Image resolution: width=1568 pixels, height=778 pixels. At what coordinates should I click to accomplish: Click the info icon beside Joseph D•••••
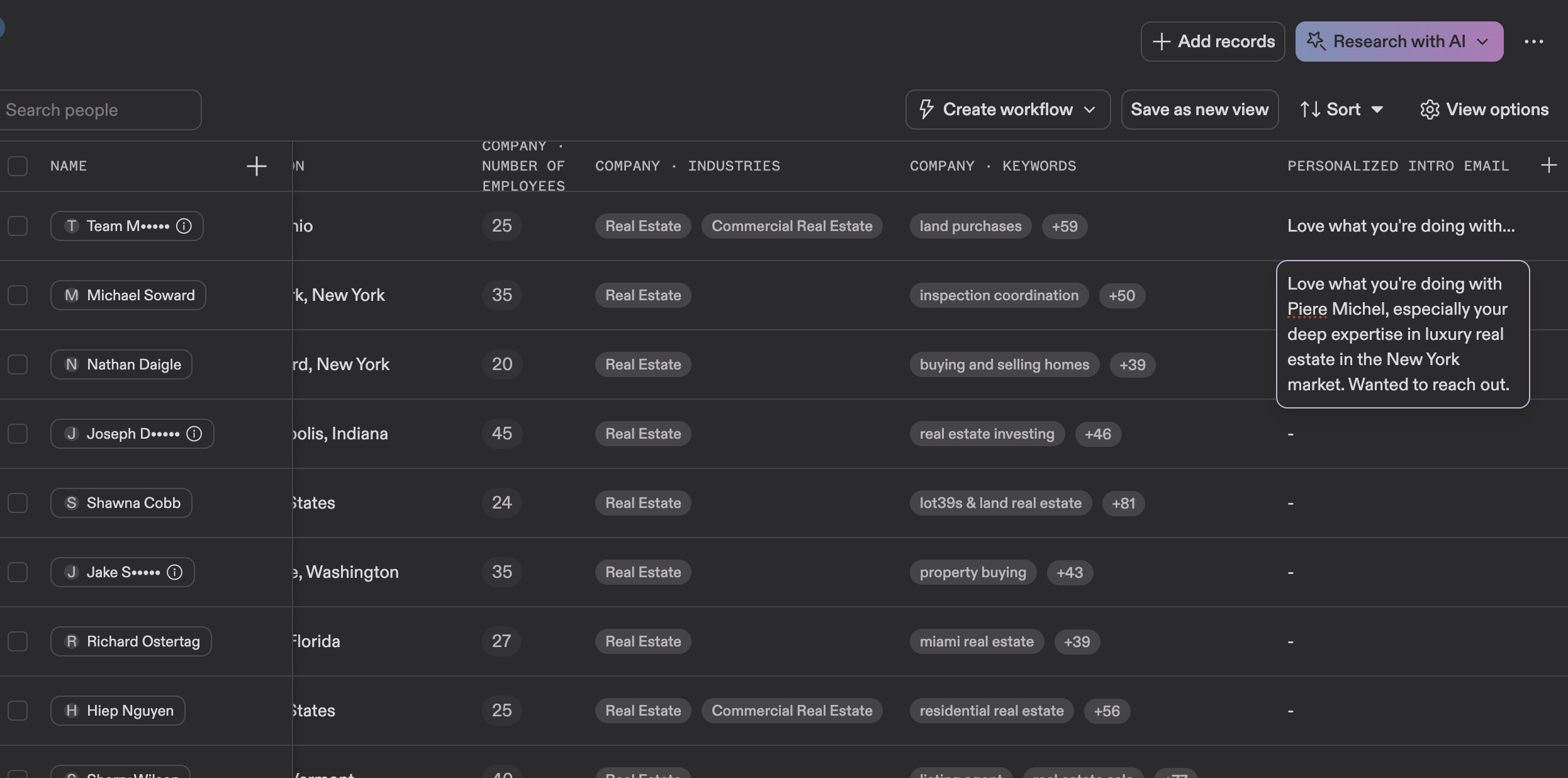[x=194, y=434]
